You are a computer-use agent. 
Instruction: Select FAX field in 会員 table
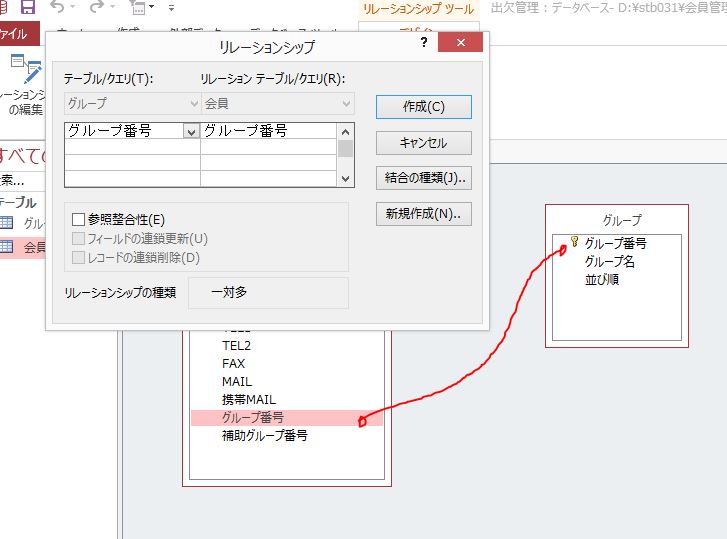(233, 363)
